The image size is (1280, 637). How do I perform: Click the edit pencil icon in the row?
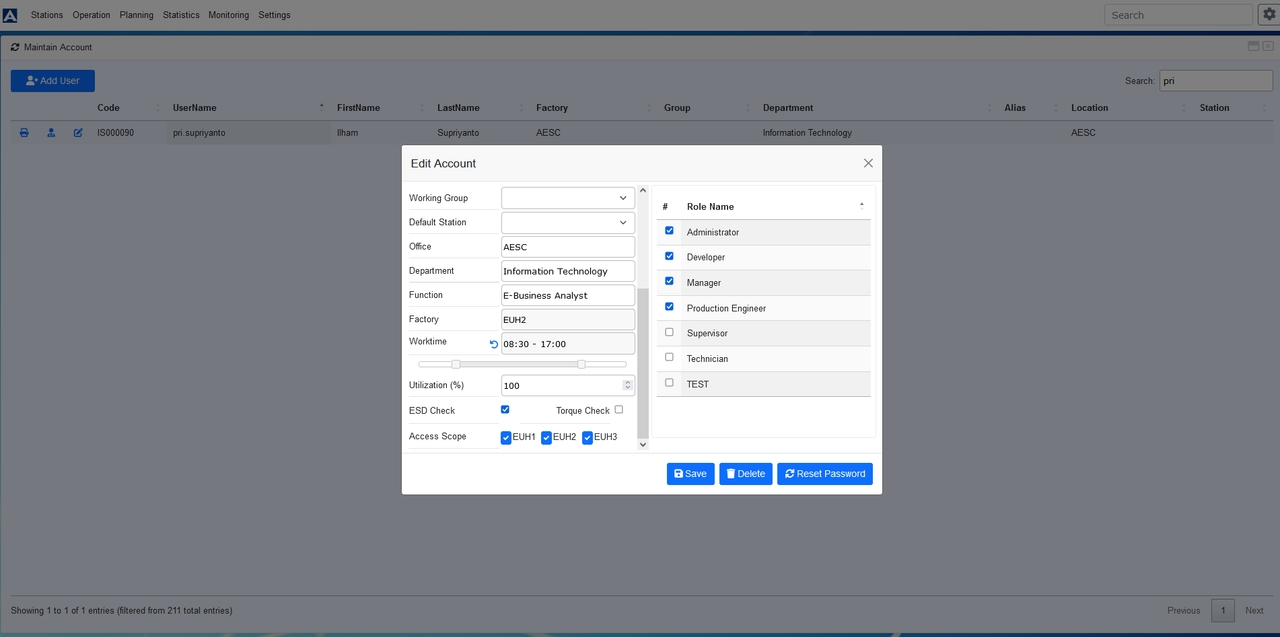click(78, 133)
